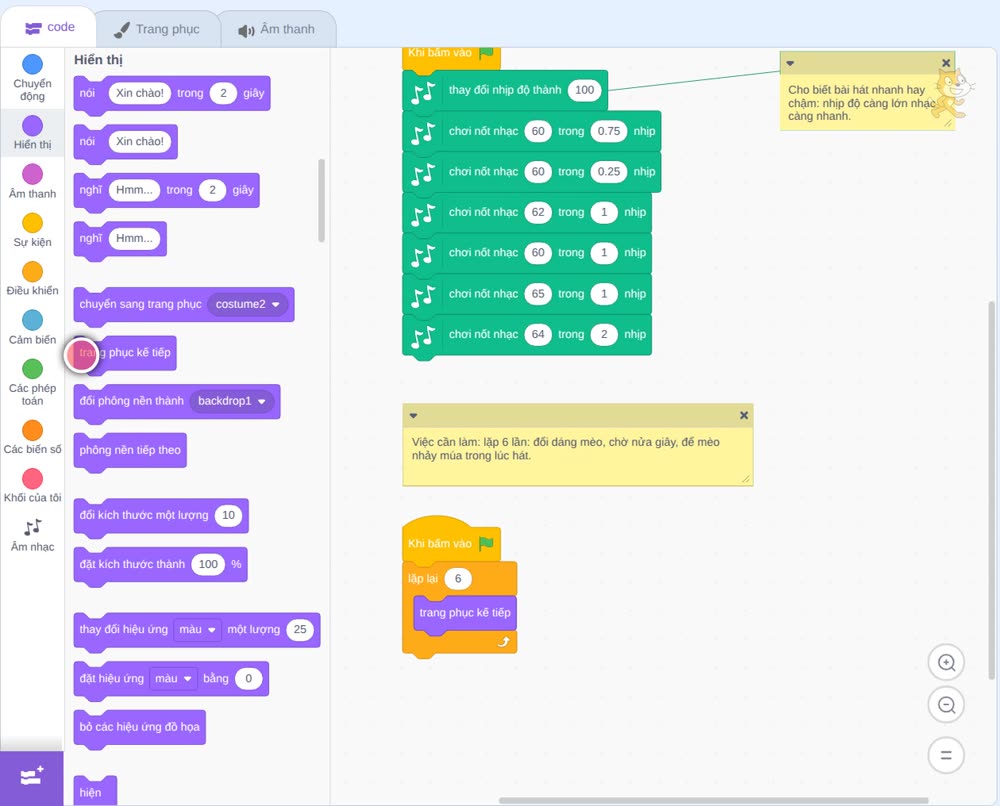Click the 'bỏ các hiệu ứng đồ họa' block
The width and height of the screenshot is (1000, 806).
click(140, 728)
